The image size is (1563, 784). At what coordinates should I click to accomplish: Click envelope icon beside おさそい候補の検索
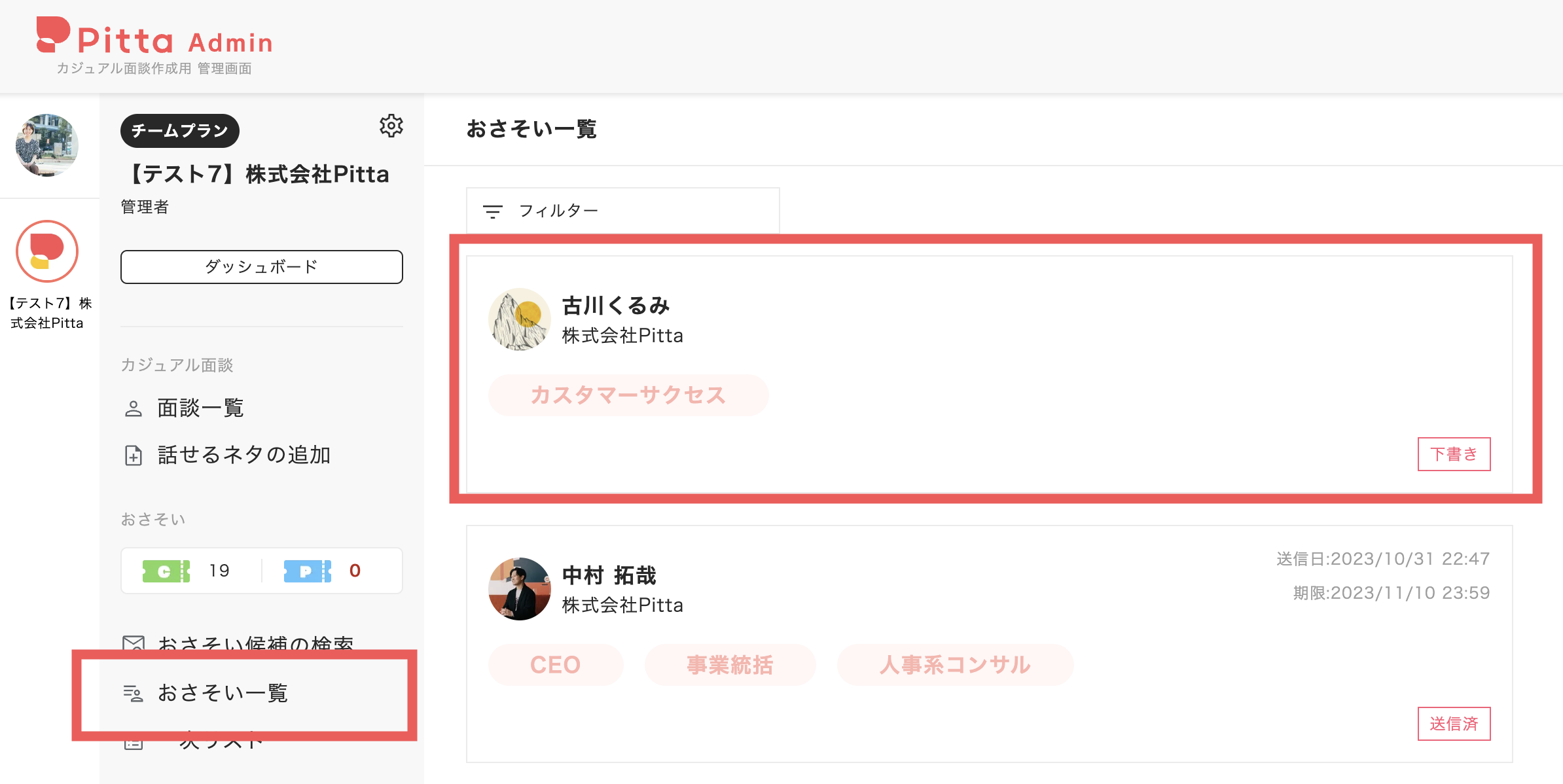134,643
